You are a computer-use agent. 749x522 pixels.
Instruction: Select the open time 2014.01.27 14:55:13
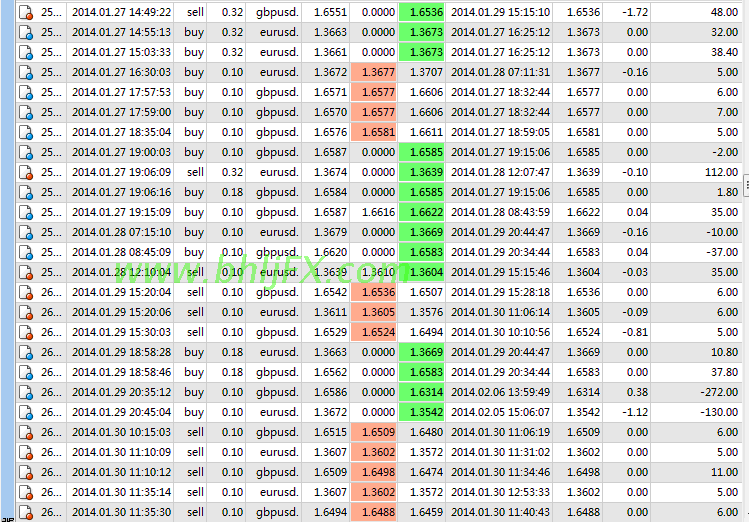click(121, 32)
